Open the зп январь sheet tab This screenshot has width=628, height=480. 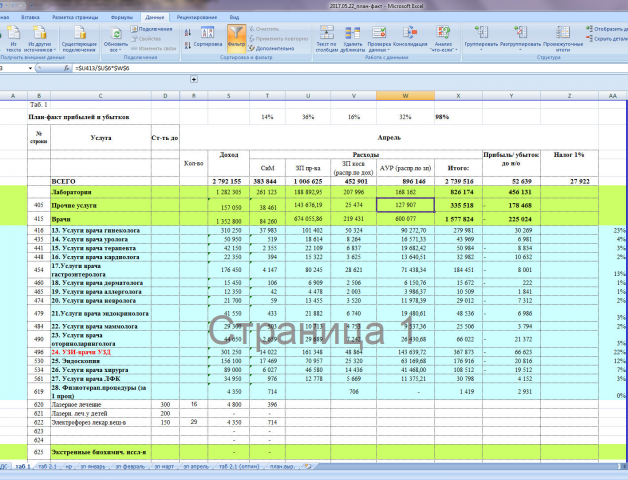click(93, 467)
